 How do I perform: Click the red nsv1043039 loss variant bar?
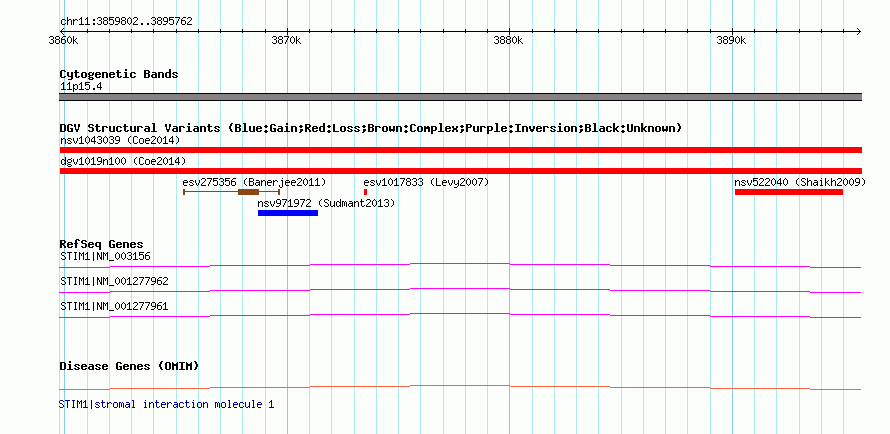click(x=460, y=150)
